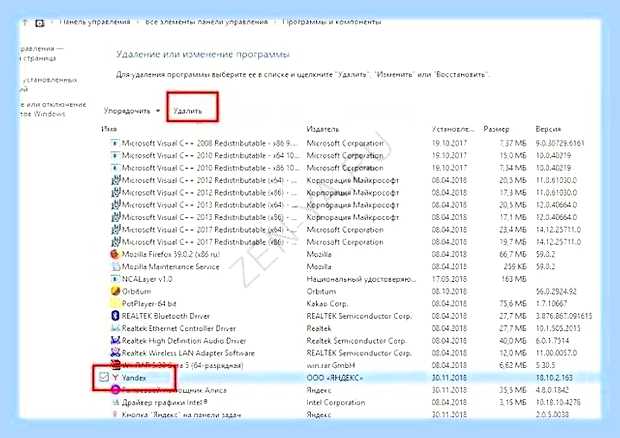620x438 pixels.
Task: Click the PotPlayer-64 bit icon
Action: [115, 304]
